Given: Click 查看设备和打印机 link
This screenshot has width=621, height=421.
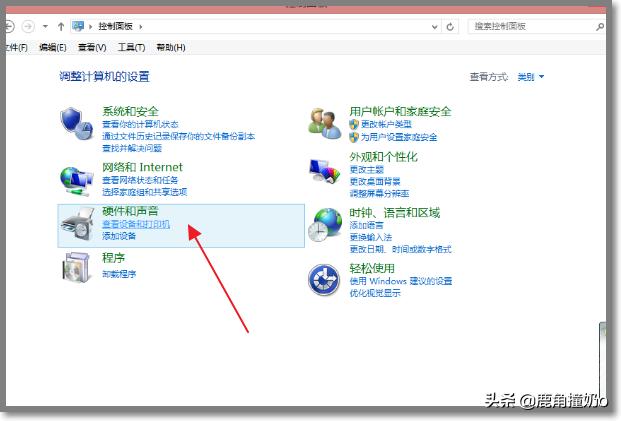Looking at the screenshot, I should coord(136,224).
